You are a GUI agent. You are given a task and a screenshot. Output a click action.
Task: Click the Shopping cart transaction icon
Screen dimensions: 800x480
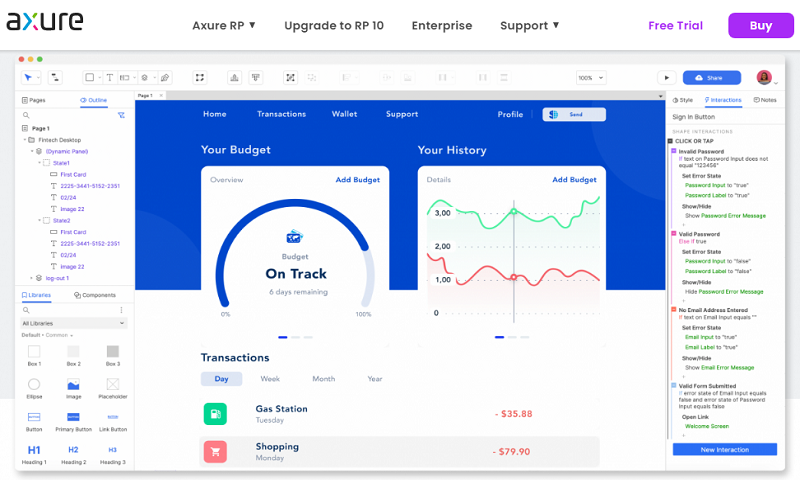pos(215,451)
